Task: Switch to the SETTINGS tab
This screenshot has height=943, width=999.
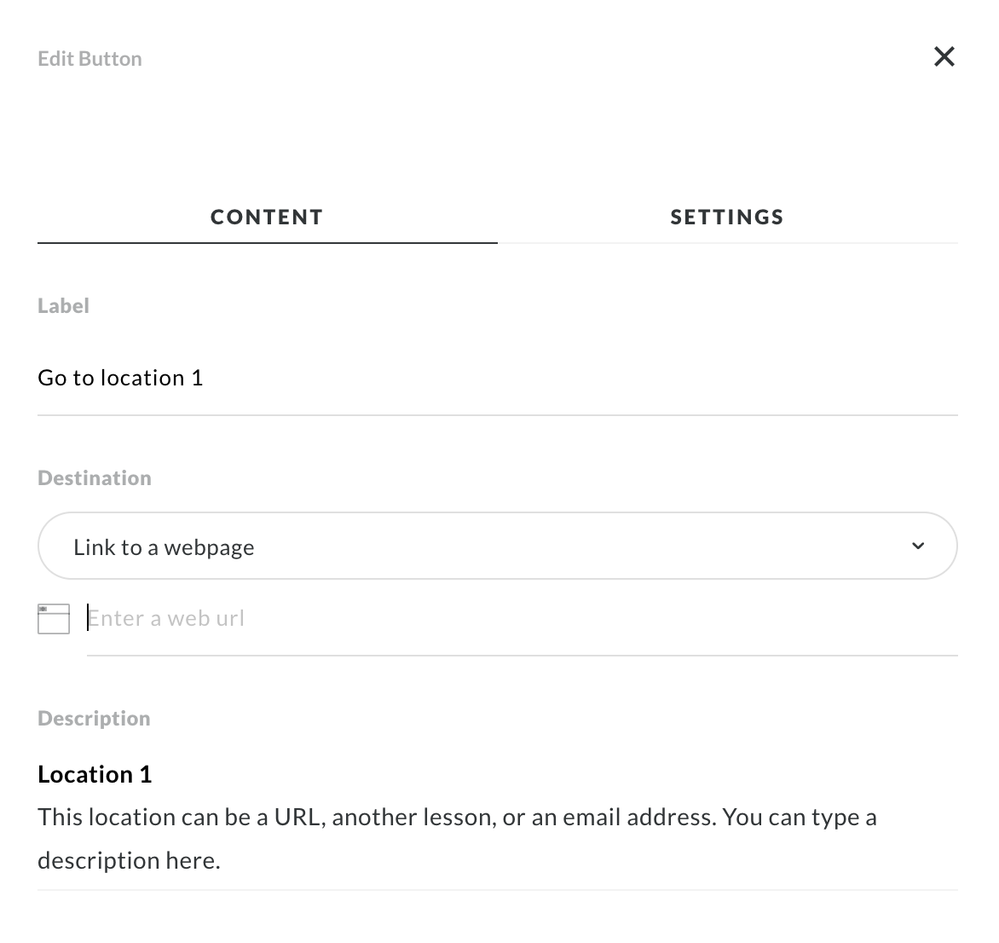Action: [x=727, y=217]
